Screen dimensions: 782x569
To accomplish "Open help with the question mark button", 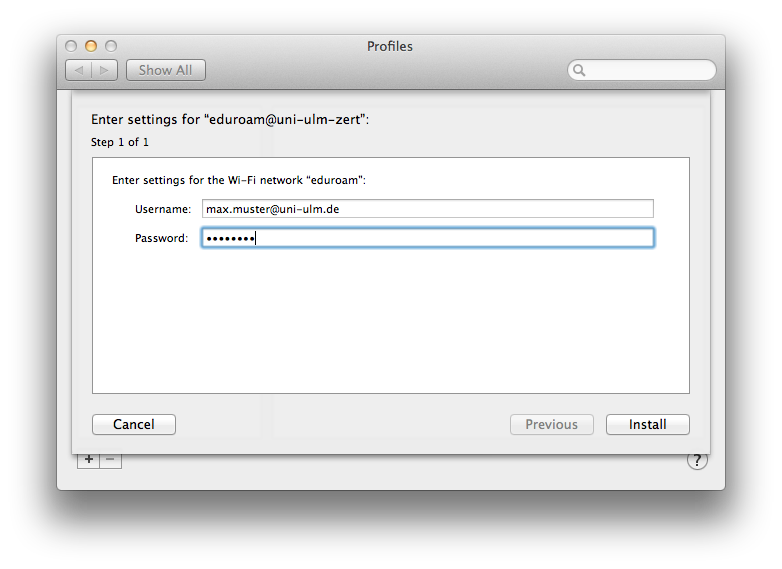I will 697,460.
